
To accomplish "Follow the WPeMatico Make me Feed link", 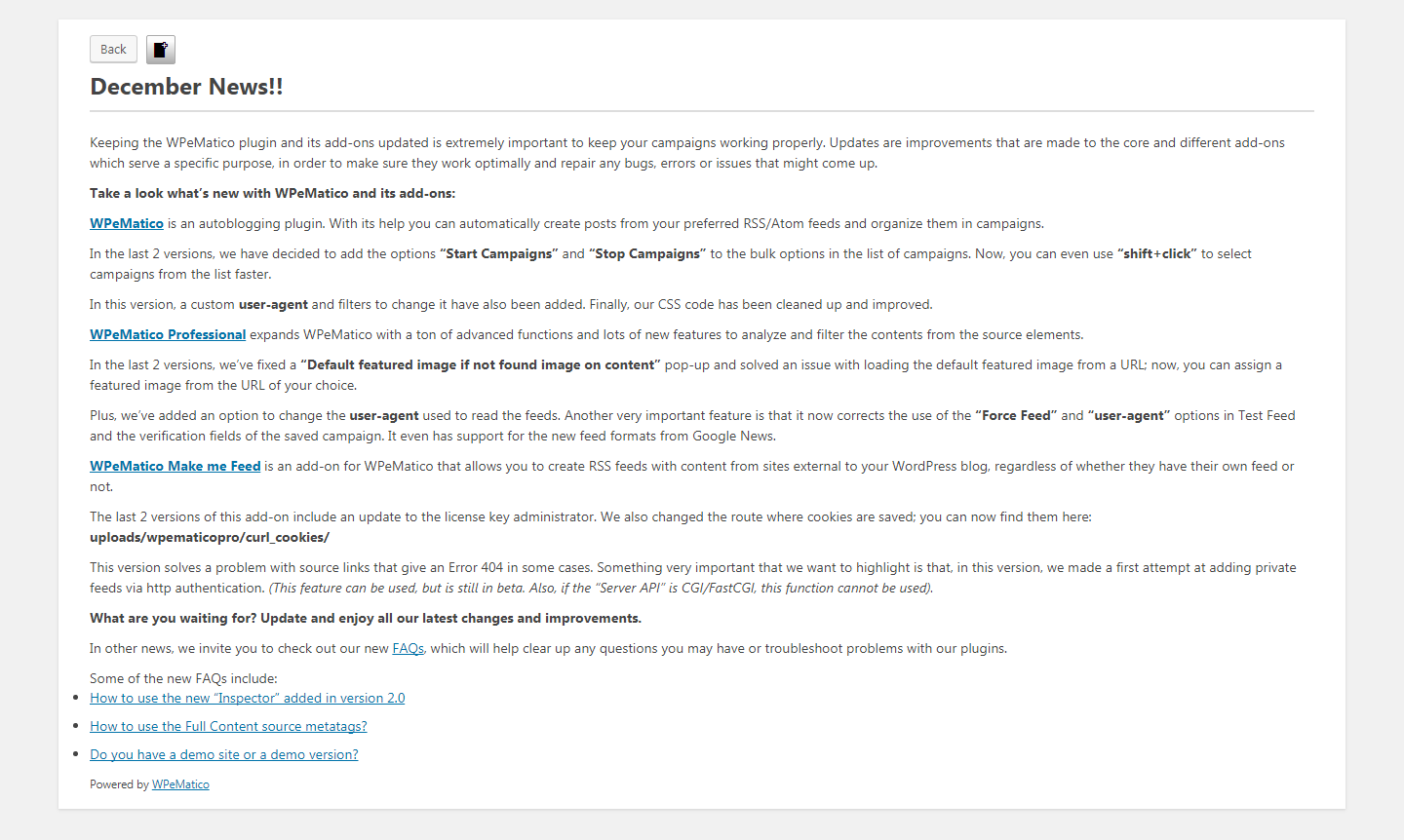I will tap(175, 466).
